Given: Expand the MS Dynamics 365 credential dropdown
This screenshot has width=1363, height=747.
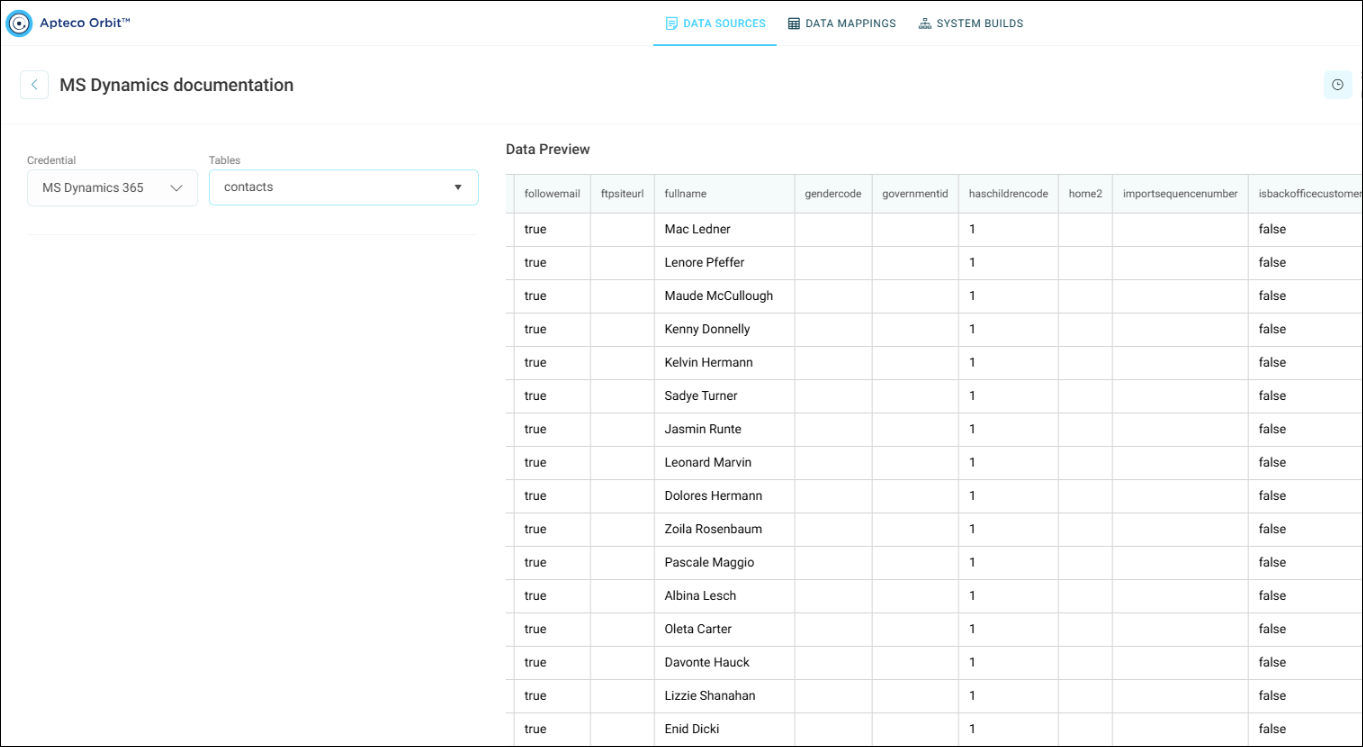Looking at the screenshot, I should point(112,188).
